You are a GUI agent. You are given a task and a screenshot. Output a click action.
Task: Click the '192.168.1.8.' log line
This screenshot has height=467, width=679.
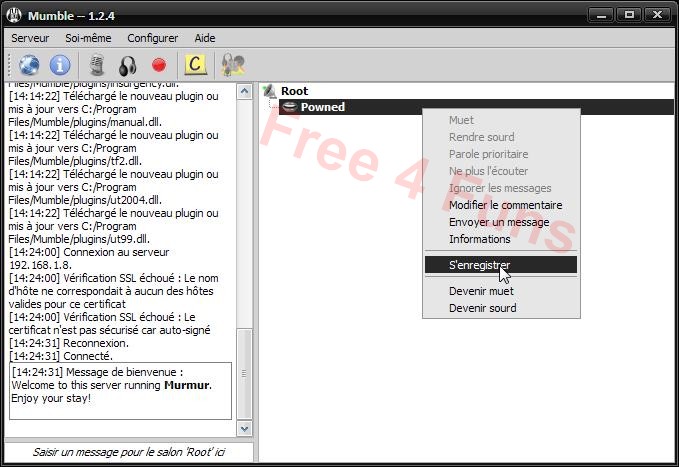(40, 265)
